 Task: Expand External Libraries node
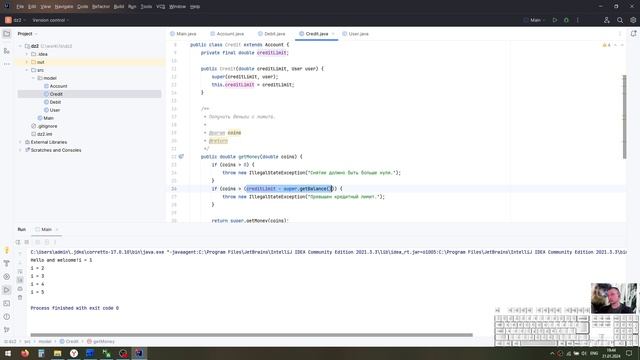[20, 142]
